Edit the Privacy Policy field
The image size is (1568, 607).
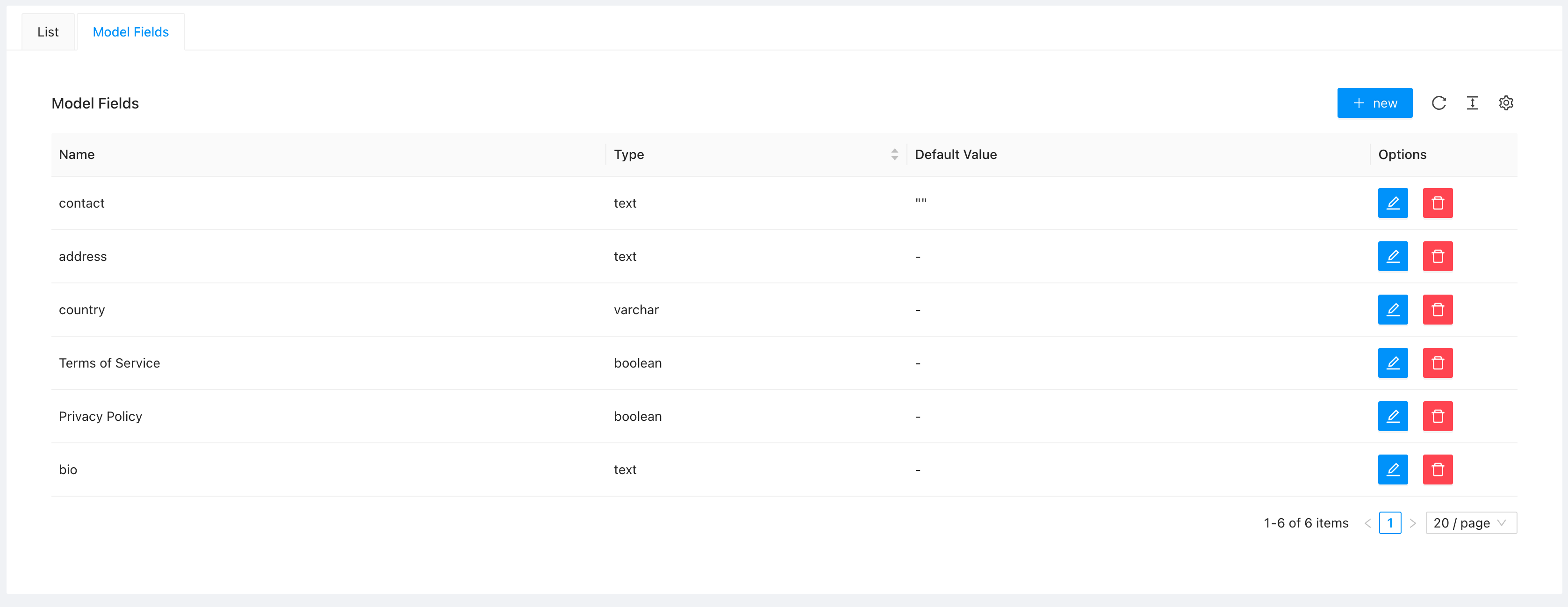click(x=1392, y=416)
